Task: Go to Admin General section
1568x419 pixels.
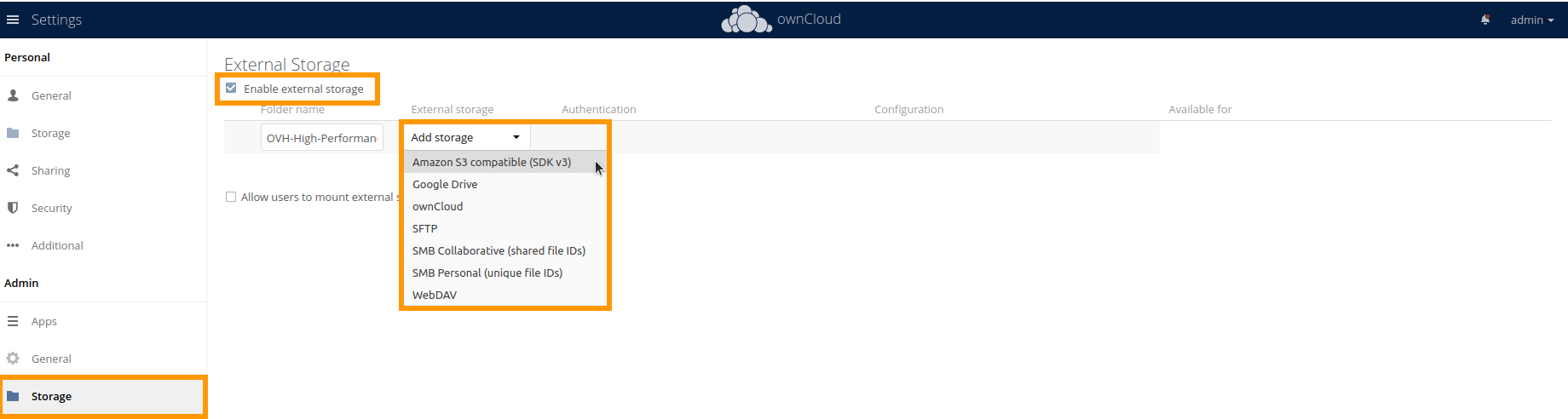Action: [x=51, y=359]
